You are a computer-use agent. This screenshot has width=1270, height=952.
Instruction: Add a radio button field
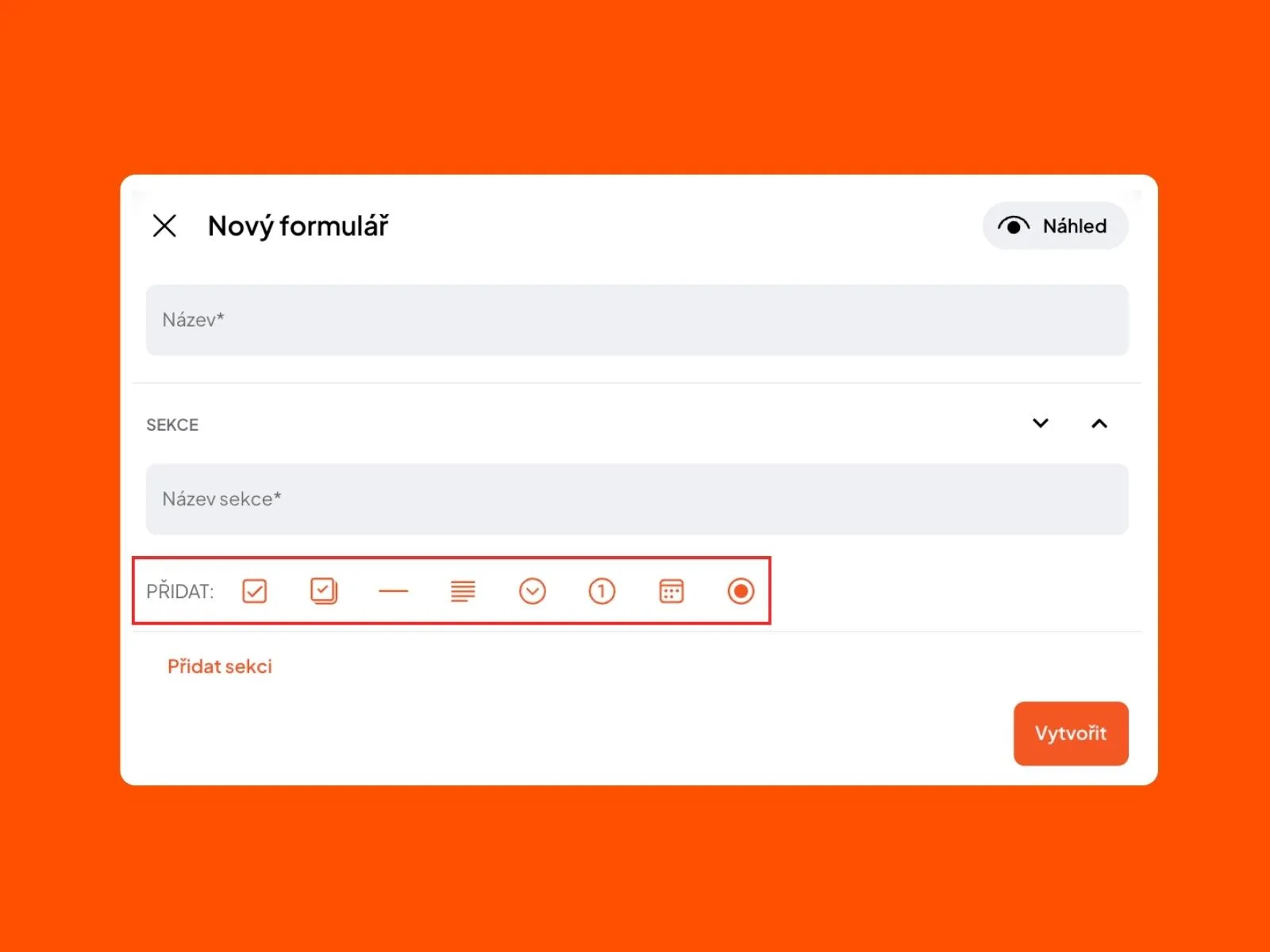coord(741,591)
